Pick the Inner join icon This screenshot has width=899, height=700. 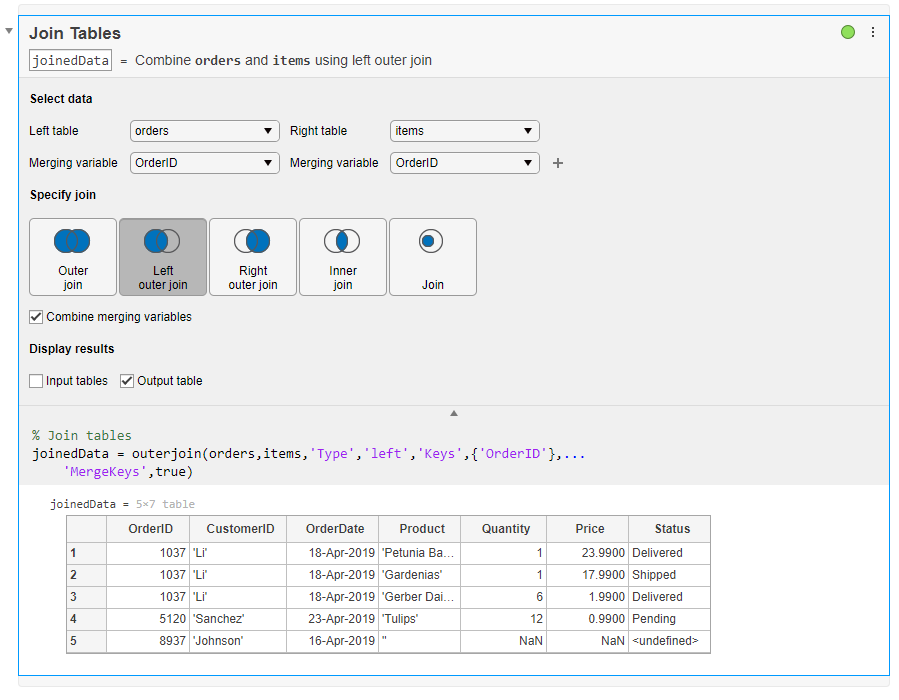343,257
